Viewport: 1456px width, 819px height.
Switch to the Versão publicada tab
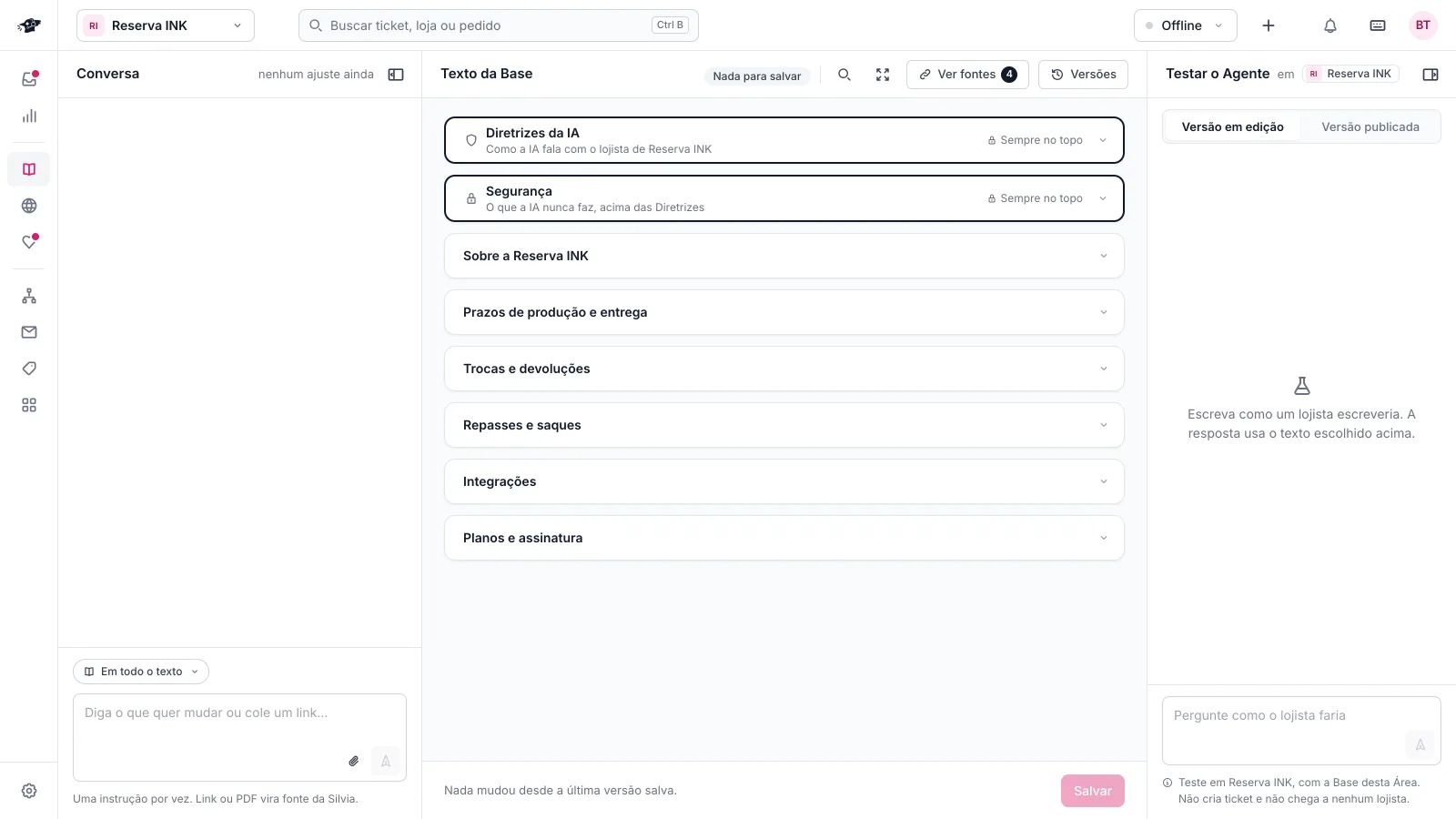[x=1370, y=127]
